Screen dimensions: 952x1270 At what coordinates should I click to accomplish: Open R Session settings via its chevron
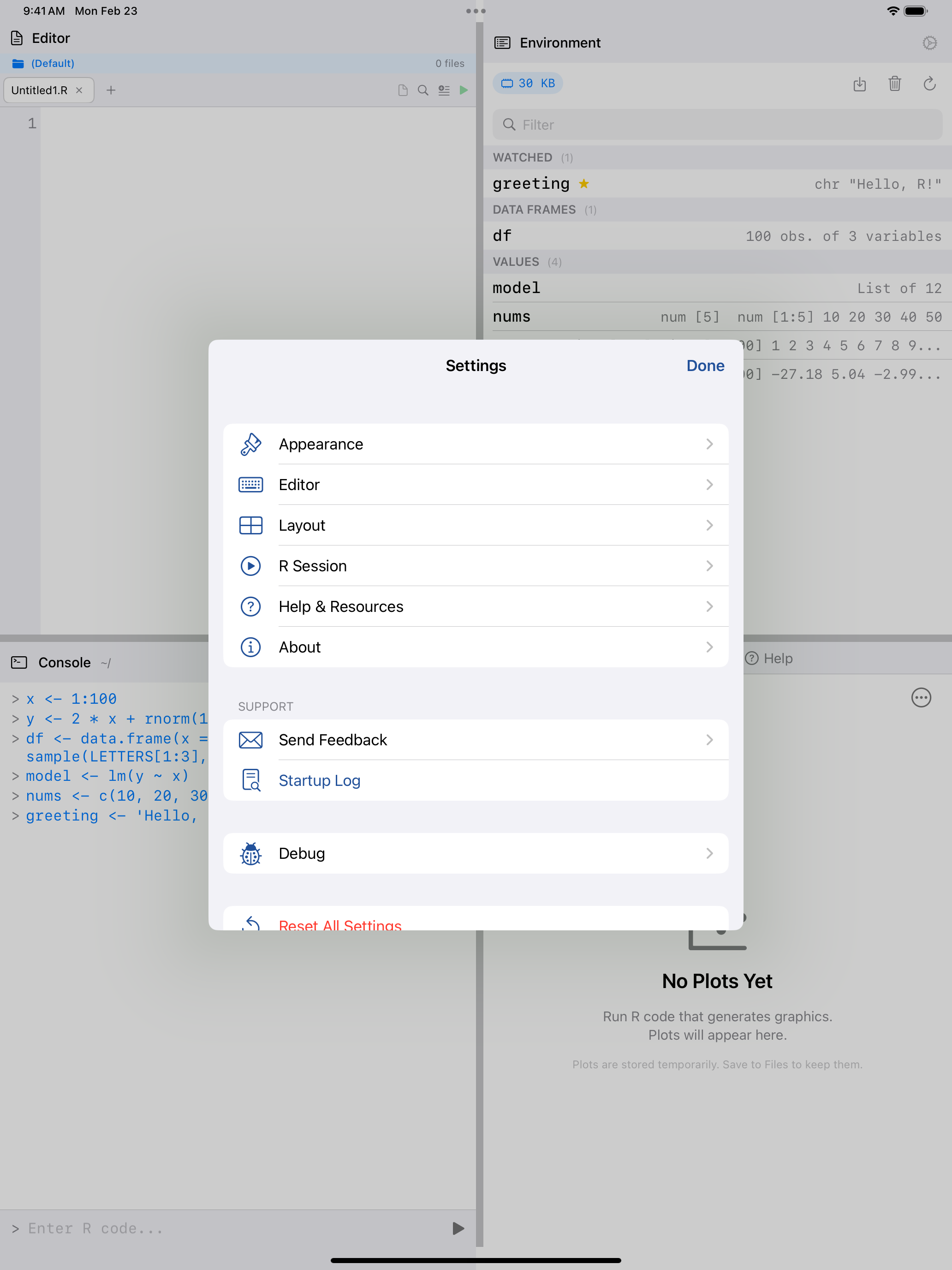click(x=710, y=565)
